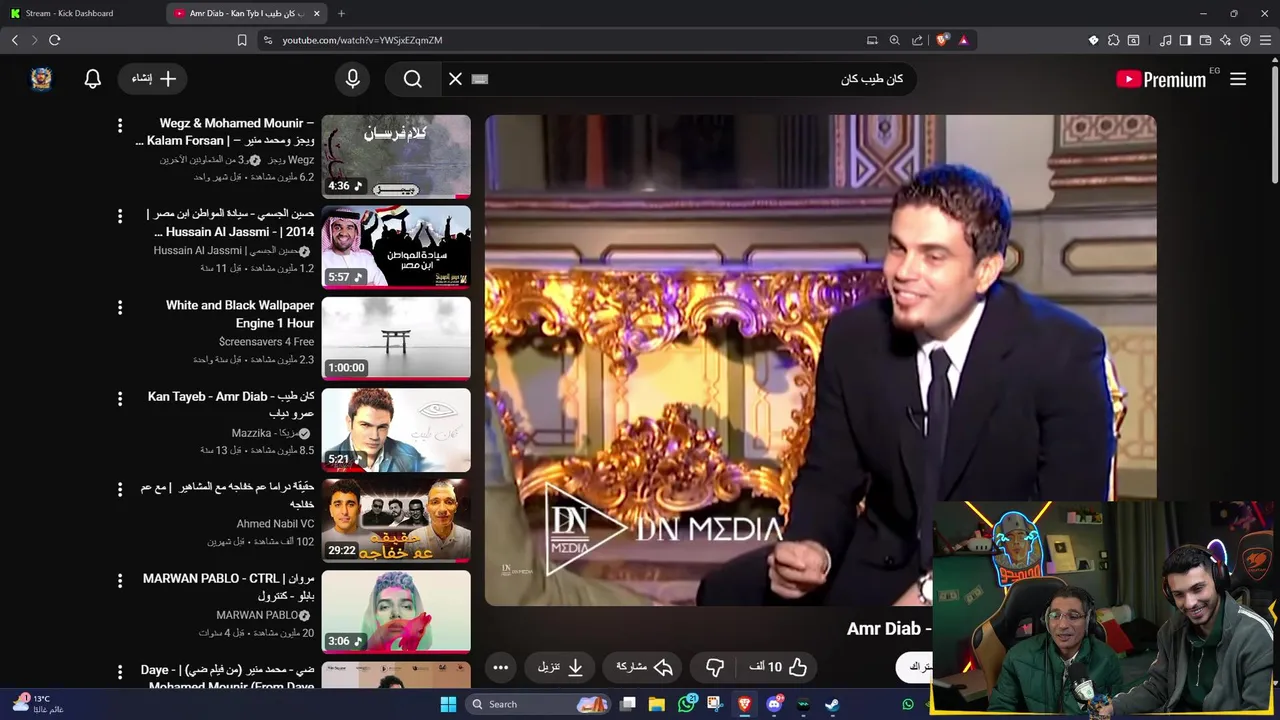
Task: Click the Create (إنشاء) button
Action: point(154,79)
